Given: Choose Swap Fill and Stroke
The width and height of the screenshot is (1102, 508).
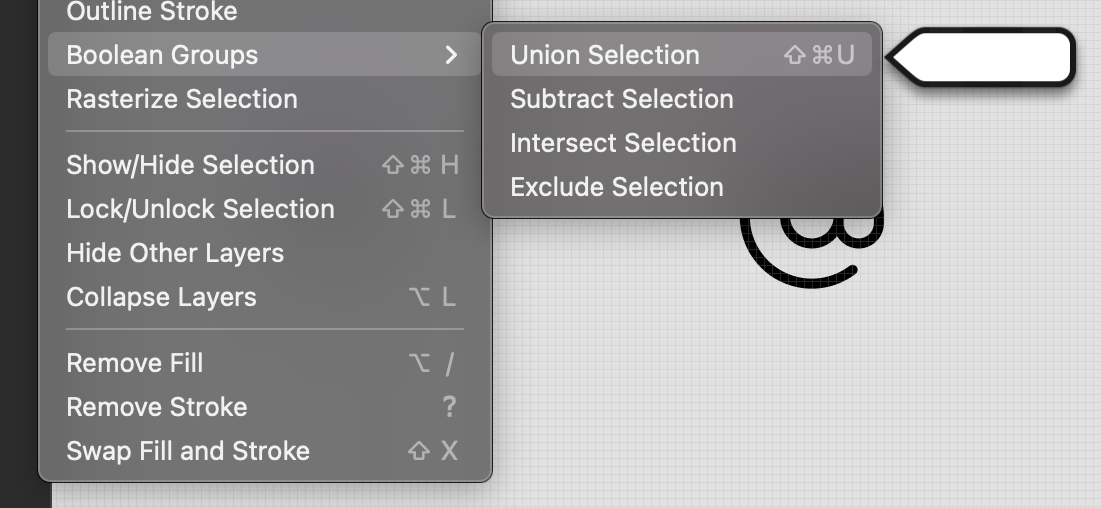Looking at the screenshot, I should (188, 451).
